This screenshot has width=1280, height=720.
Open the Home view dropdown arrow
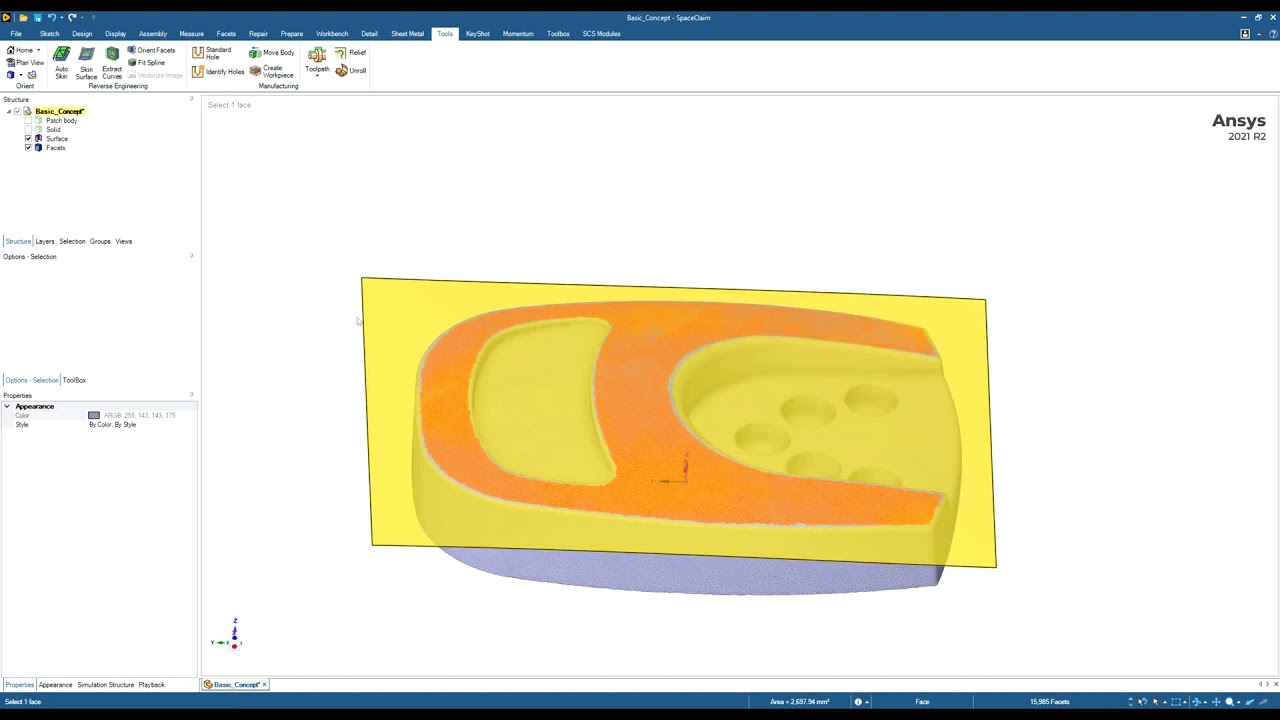tap(38, 50)
